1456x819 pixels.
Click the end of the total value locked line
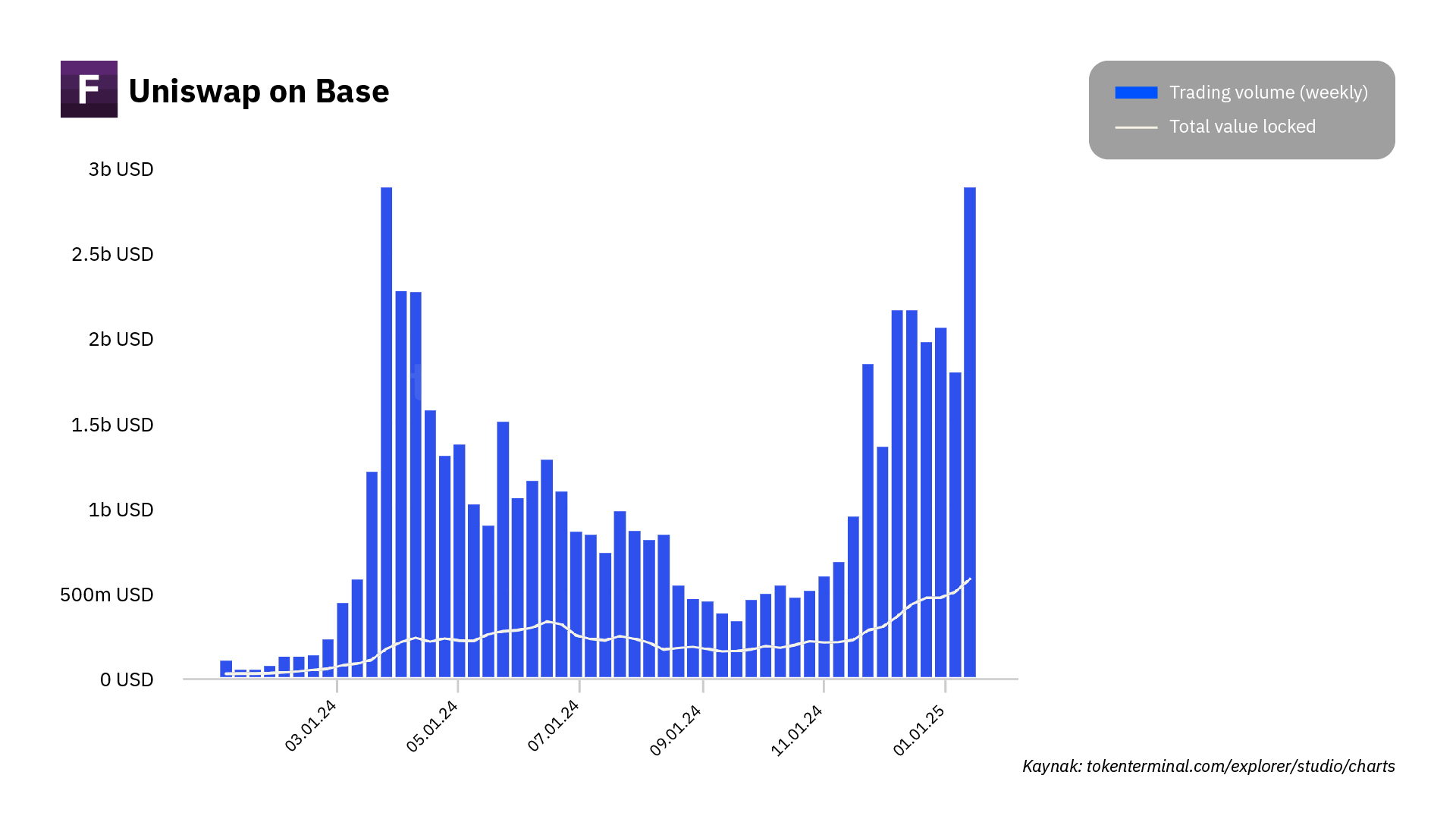click(x=970, y=579)
